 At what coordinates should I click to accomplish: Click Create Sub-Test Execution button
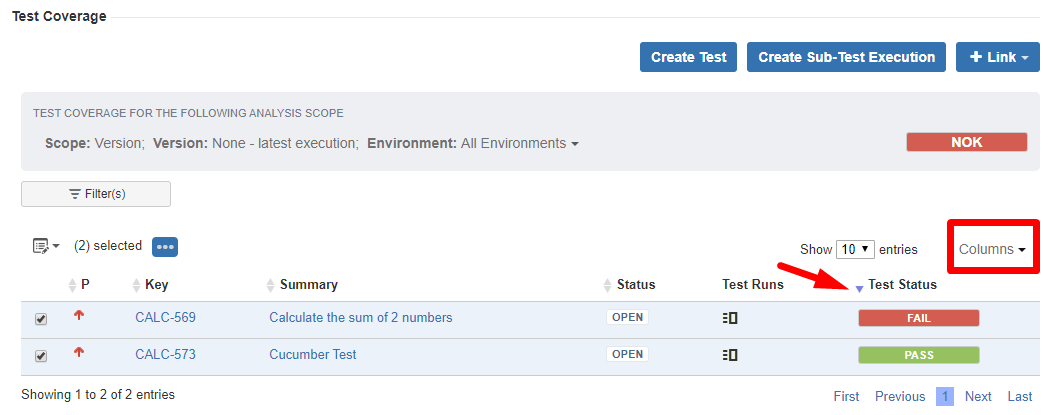pyautogui.click(x=846, y=57)
